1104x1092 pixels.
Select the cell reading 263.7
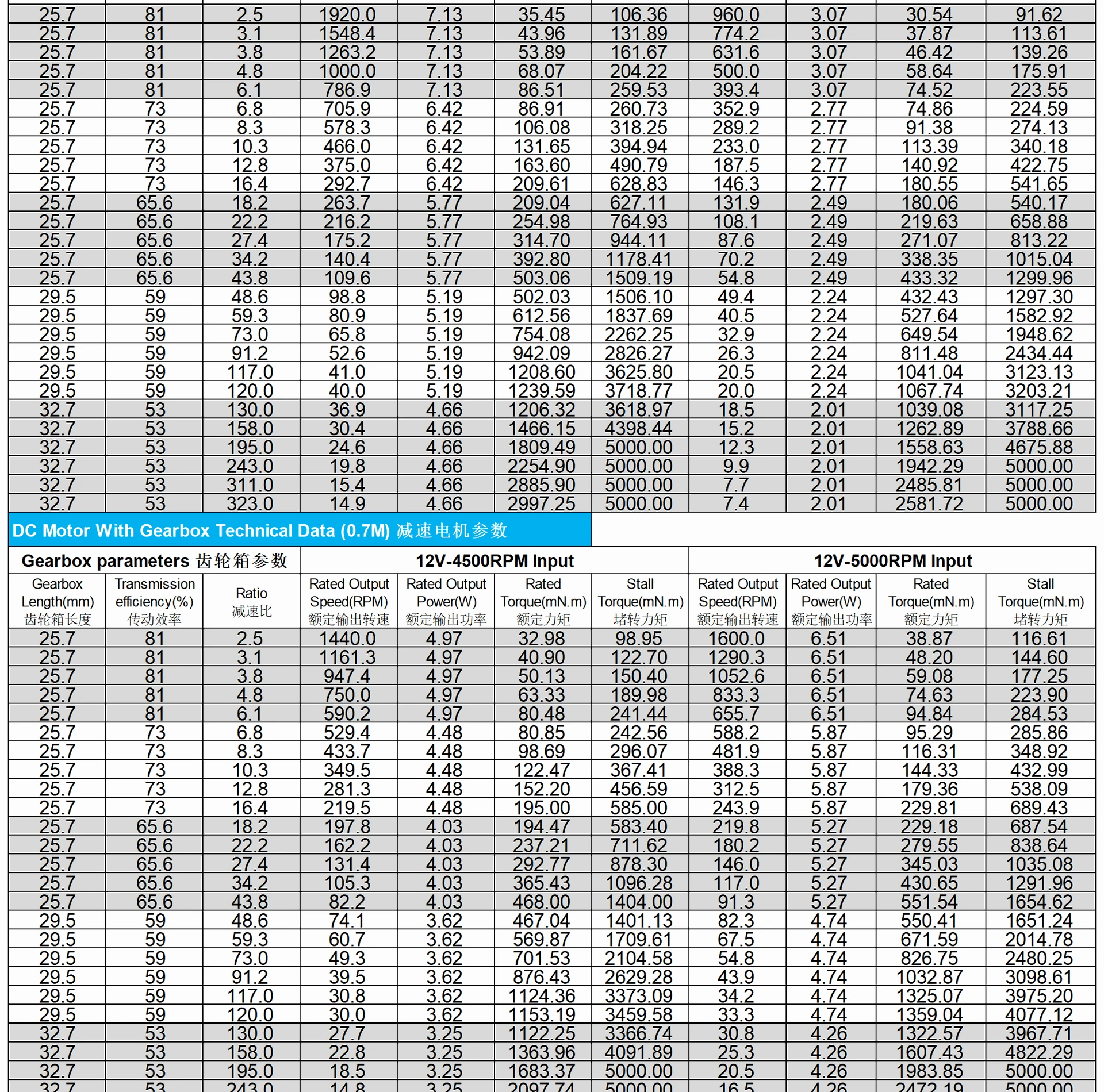point(347,203)
